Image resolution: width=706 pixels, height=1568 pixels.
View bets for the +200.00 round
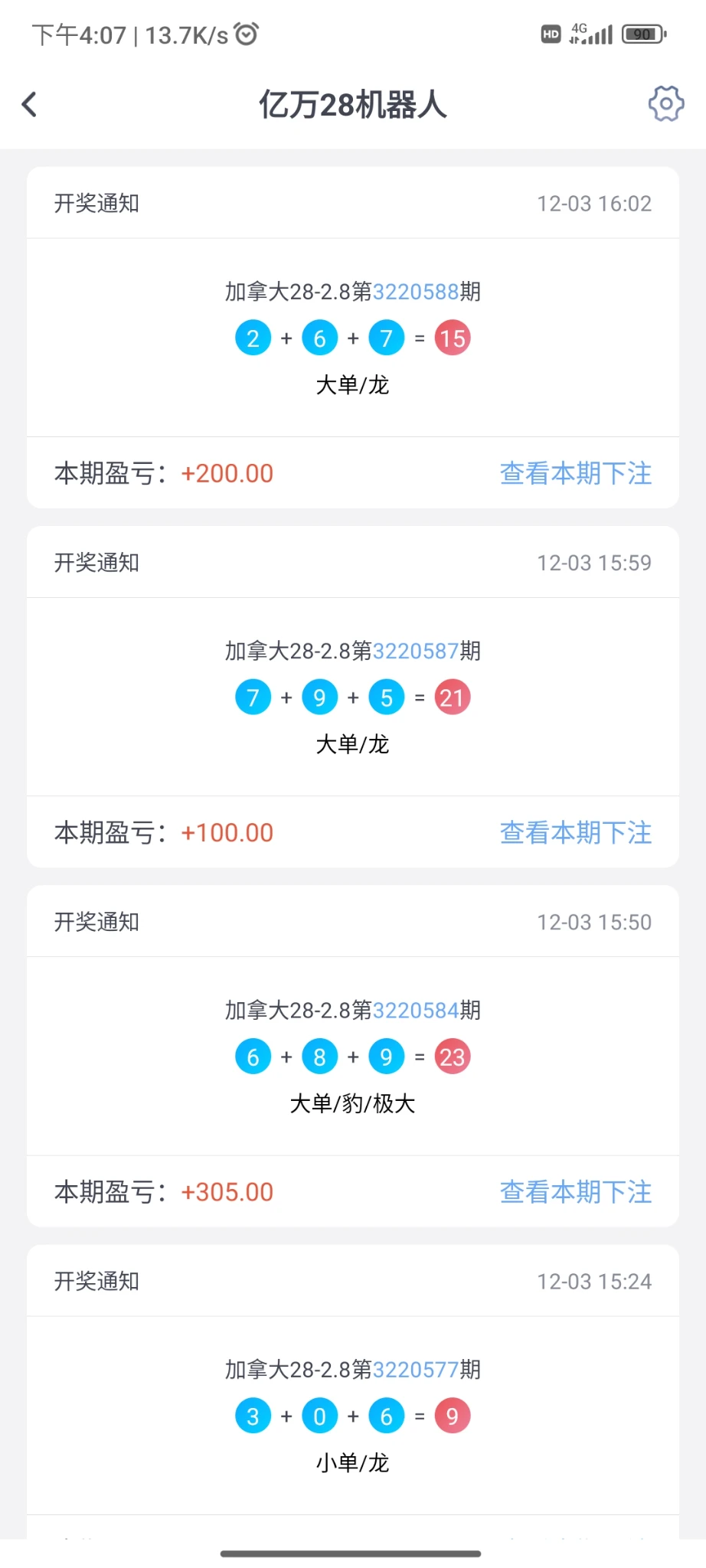[x=576, y=473]
